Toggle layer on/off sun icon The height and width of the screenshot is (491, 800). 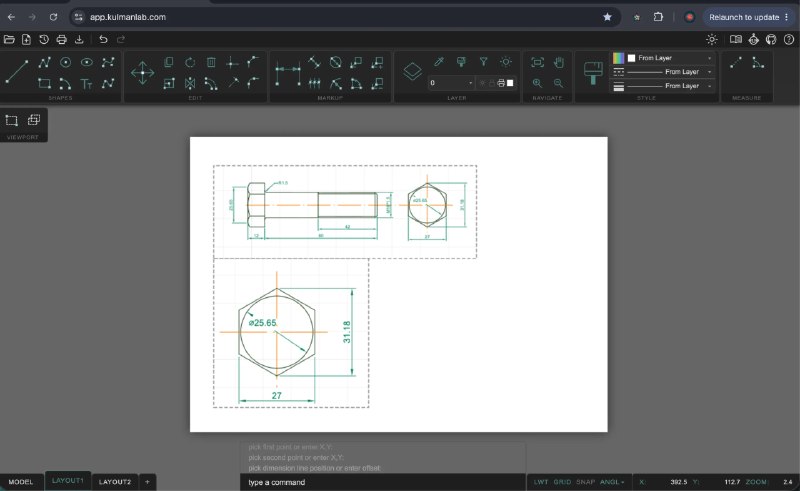tap(482, 83)
